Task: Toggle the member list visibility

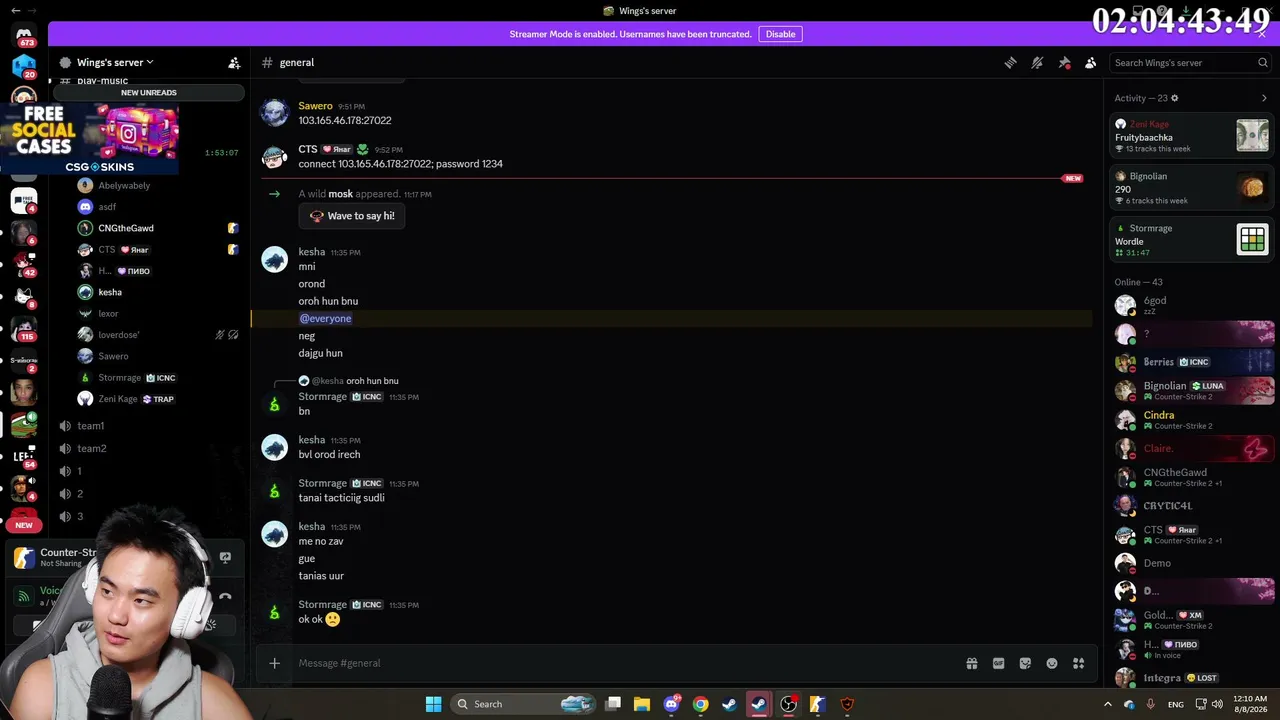Action: point(1091,62)
